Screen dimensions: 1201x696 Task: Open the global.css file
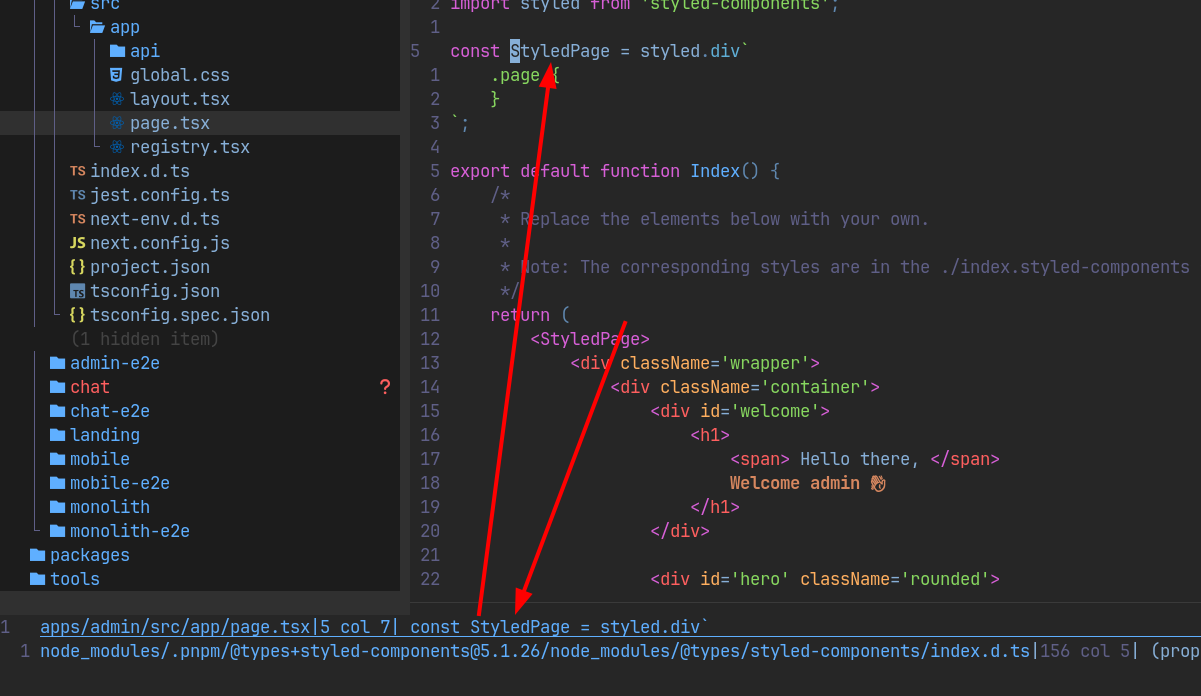point(180,75)
